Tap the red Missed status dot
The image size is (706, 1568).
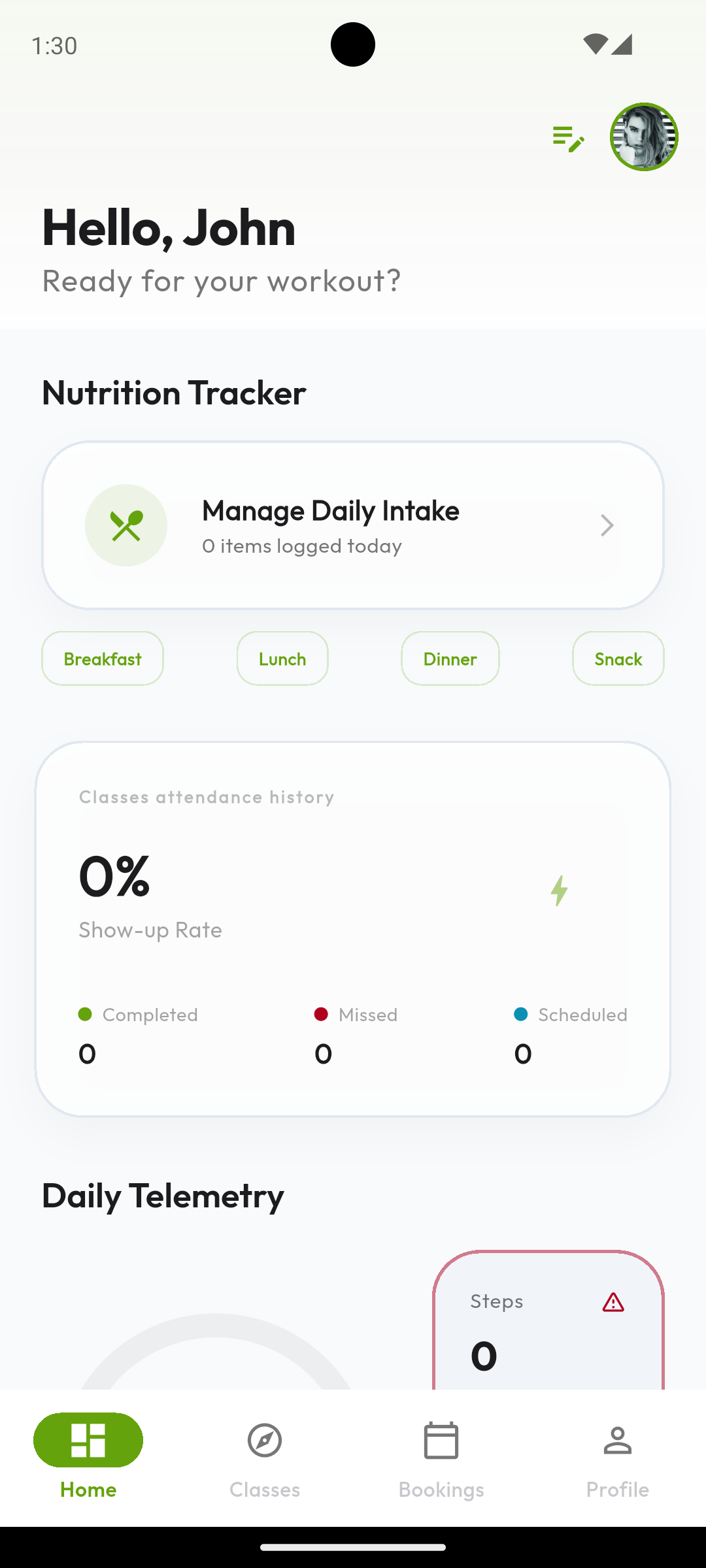(321, 1014)
